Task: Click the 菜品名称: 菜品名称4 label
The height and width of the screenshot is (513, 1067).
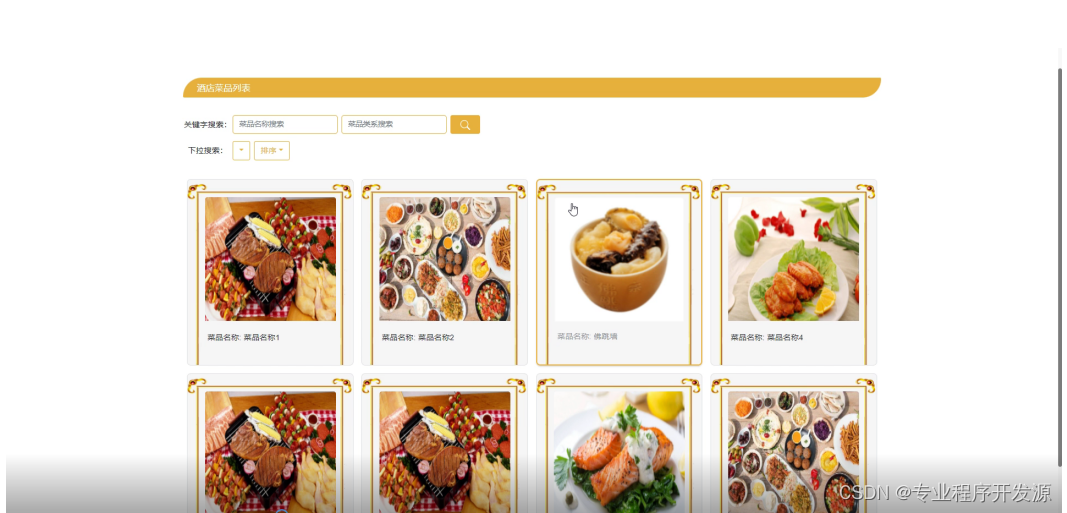Action: click(x=767, y=337)
